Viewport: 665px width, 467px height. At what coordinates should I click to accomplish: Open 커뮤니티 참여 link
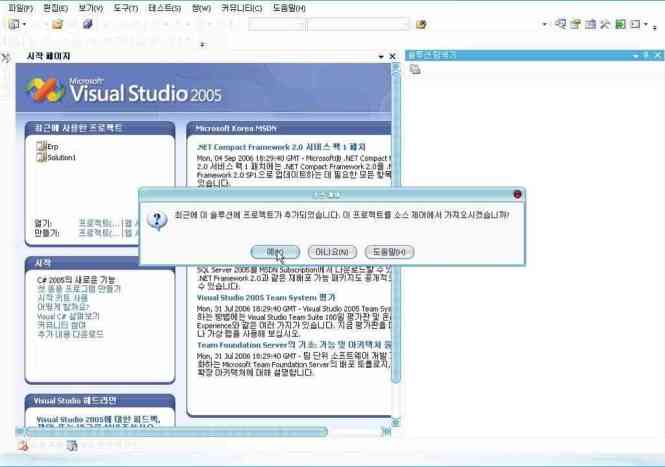point(62,325)
